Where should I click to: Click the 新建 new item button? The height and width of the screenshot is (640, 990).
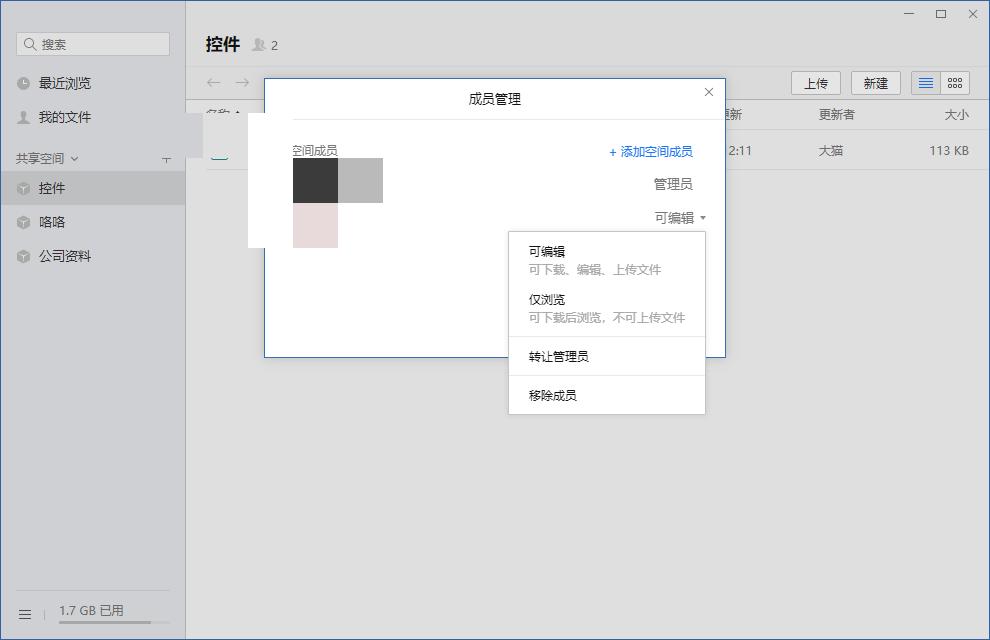[x=875, y=83]
